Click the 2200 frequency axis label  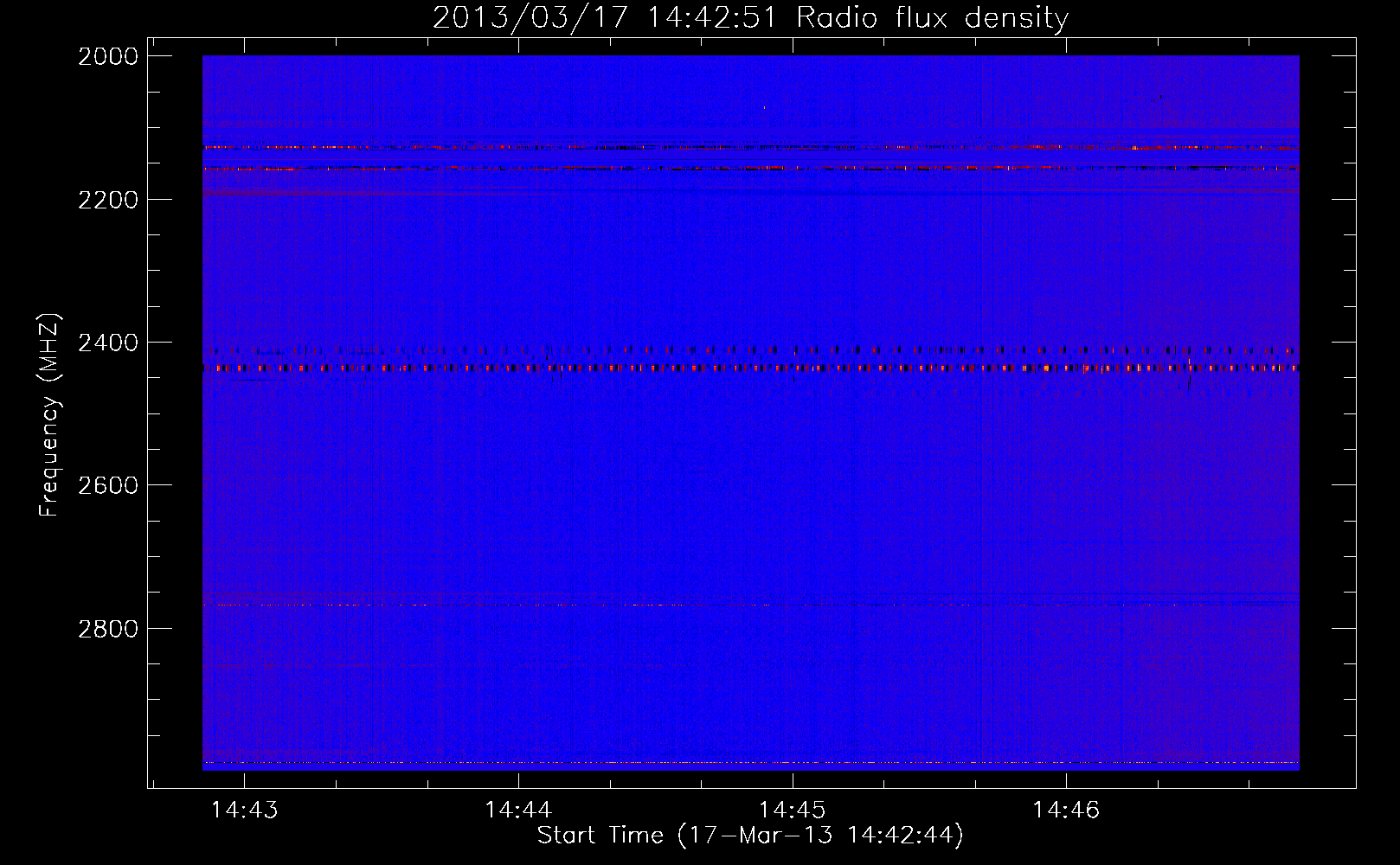click(108, 200)
